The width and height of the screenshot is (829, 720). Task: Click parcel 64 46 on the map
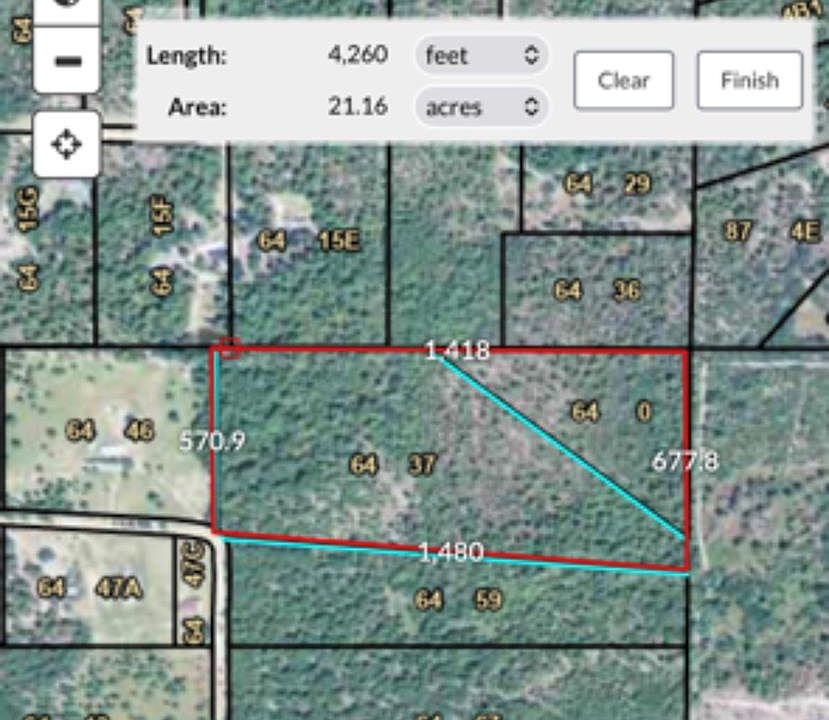pyautogui.click(x=109, y=431)
